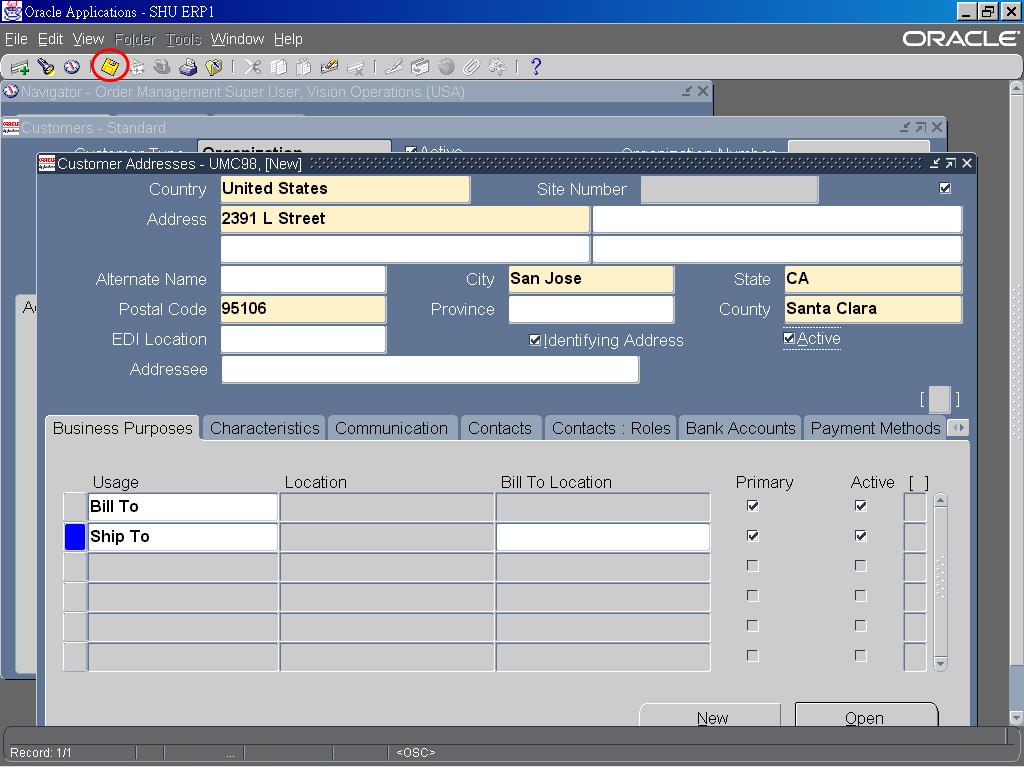Screen dimensions: 1024x768
Task: Click the Paste toolbar icon
Action: pos(304,67)
